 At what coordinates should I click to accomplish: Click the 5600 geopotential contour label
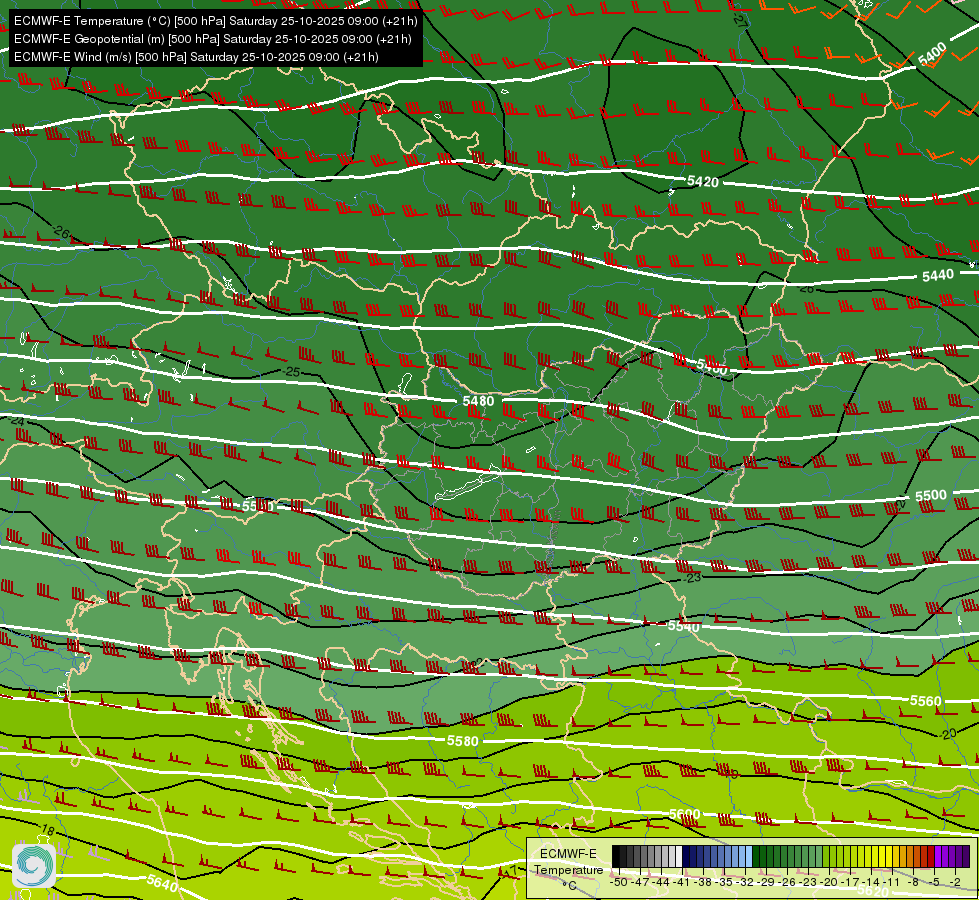click(x=684, y=814)
